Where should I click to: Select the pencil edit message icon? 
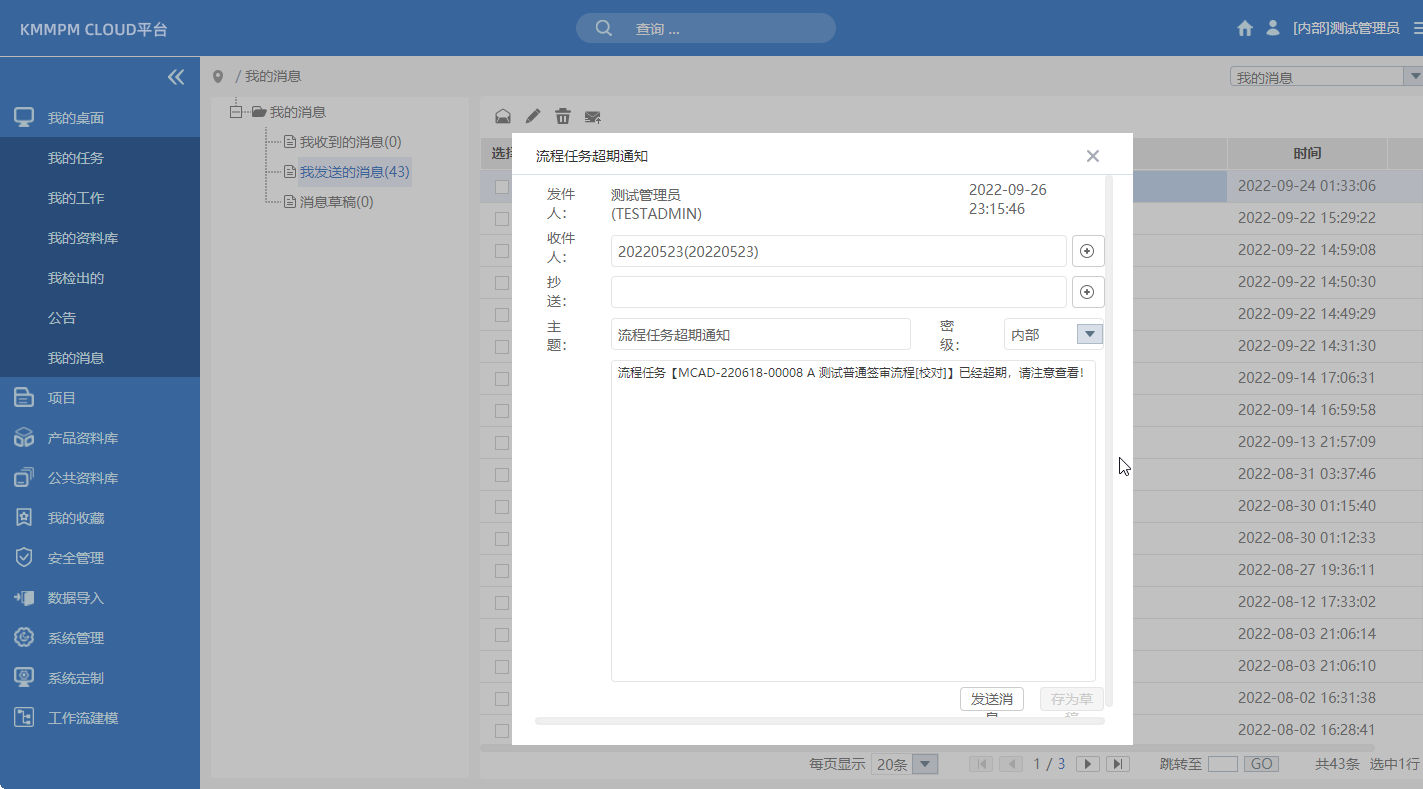tap(532, 115)
